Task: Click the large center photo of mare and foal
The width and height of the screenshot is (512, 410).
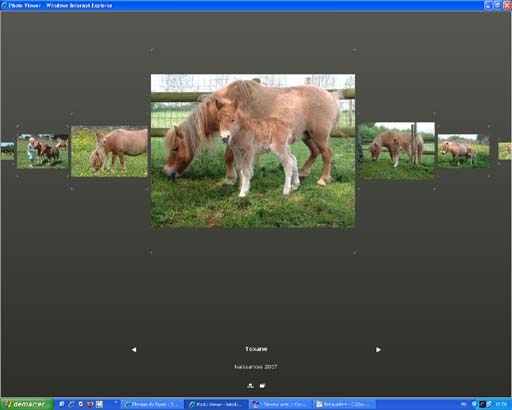Action: (253, 151)
